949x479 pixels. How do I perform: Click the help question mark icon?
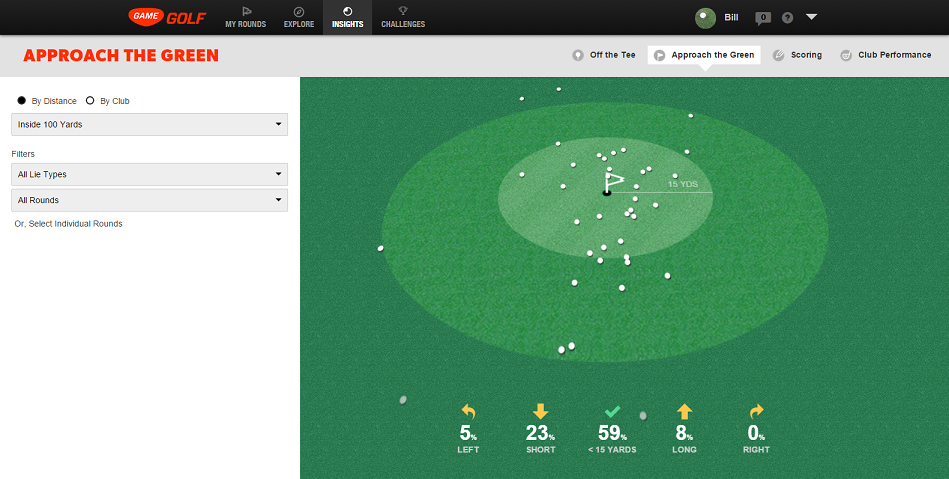coord(787,17)
